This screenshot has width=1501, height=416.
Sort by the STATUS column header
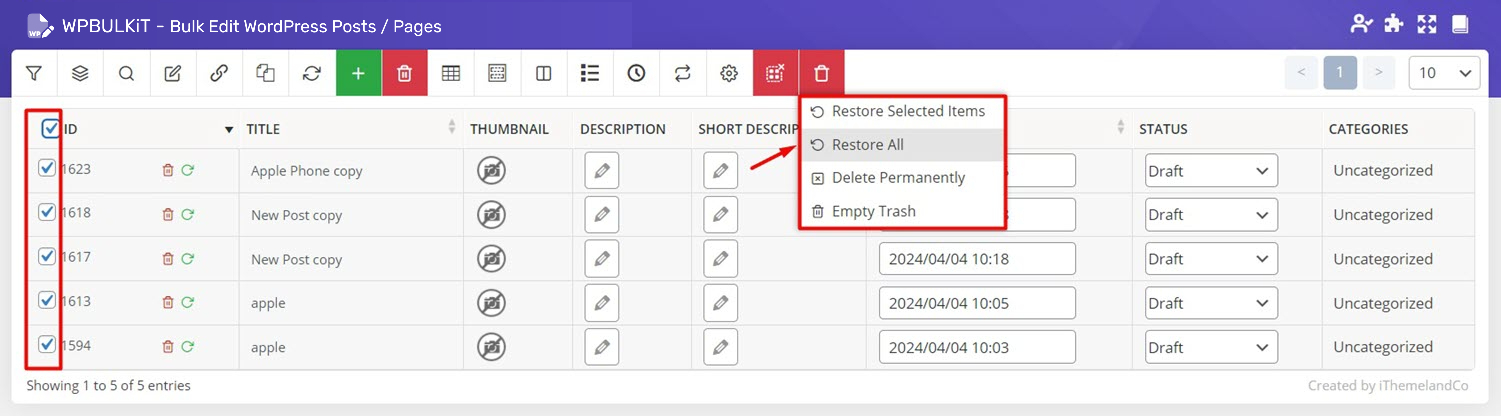point(1163,129)
